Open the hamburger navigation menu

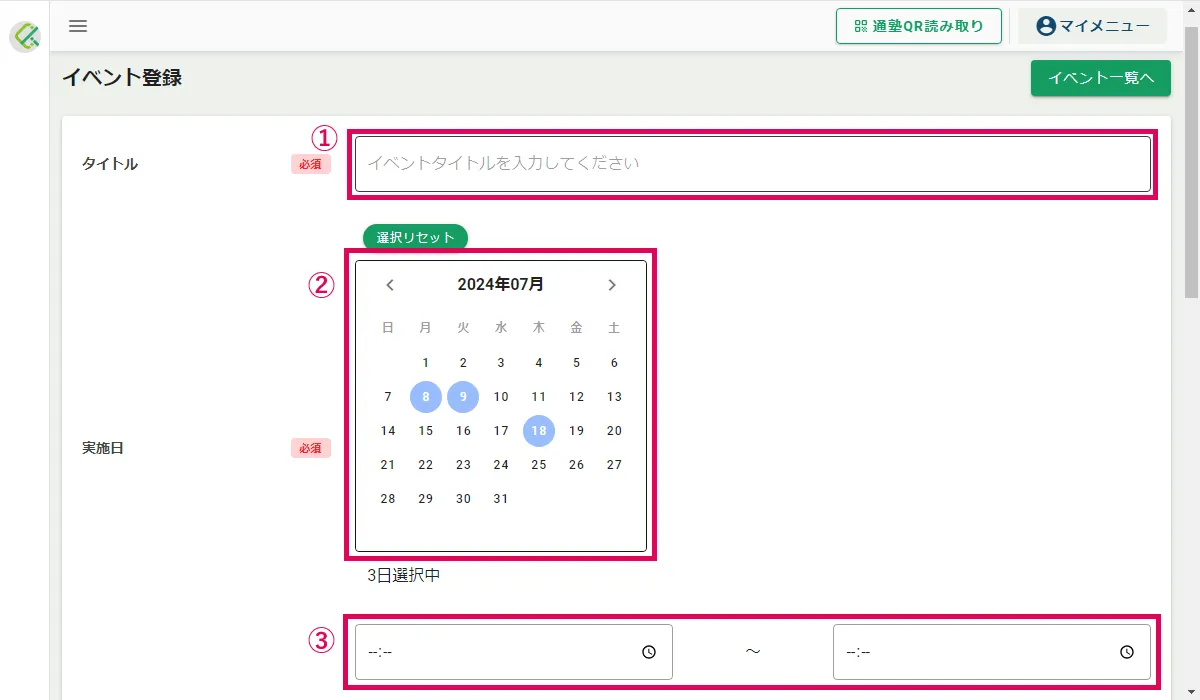pos(78,26)
